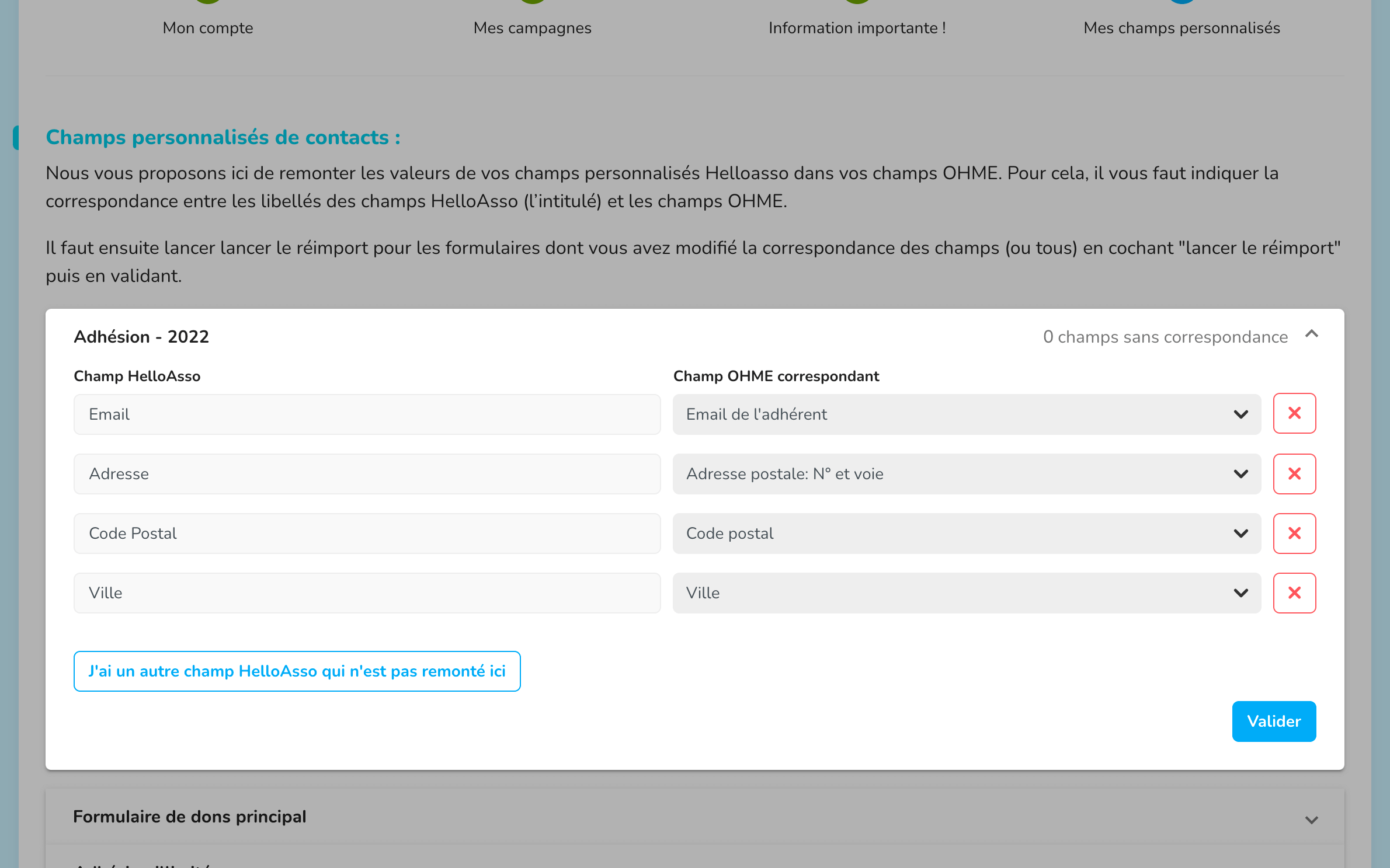
Task: Click the Ville HelloAsso field input
Action: 367,592
